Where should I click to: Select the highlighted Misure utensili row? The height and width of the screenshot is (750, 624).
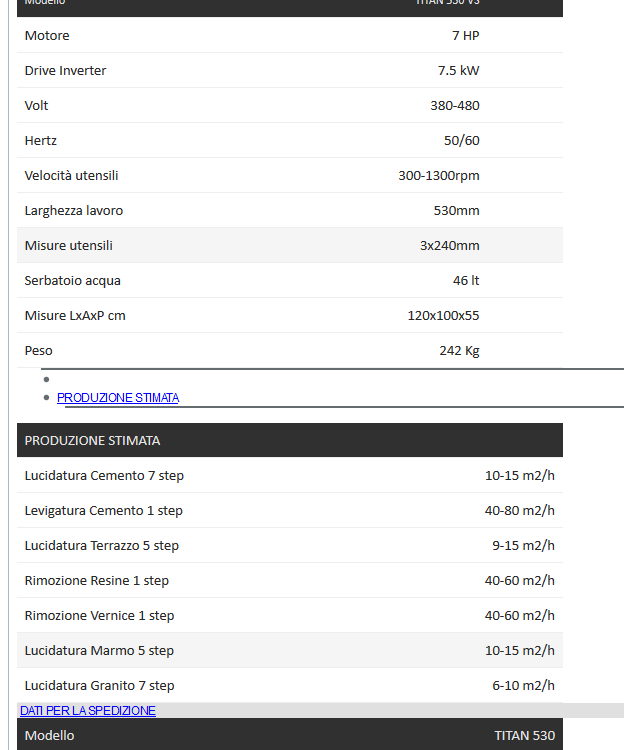tap(290, 245)
